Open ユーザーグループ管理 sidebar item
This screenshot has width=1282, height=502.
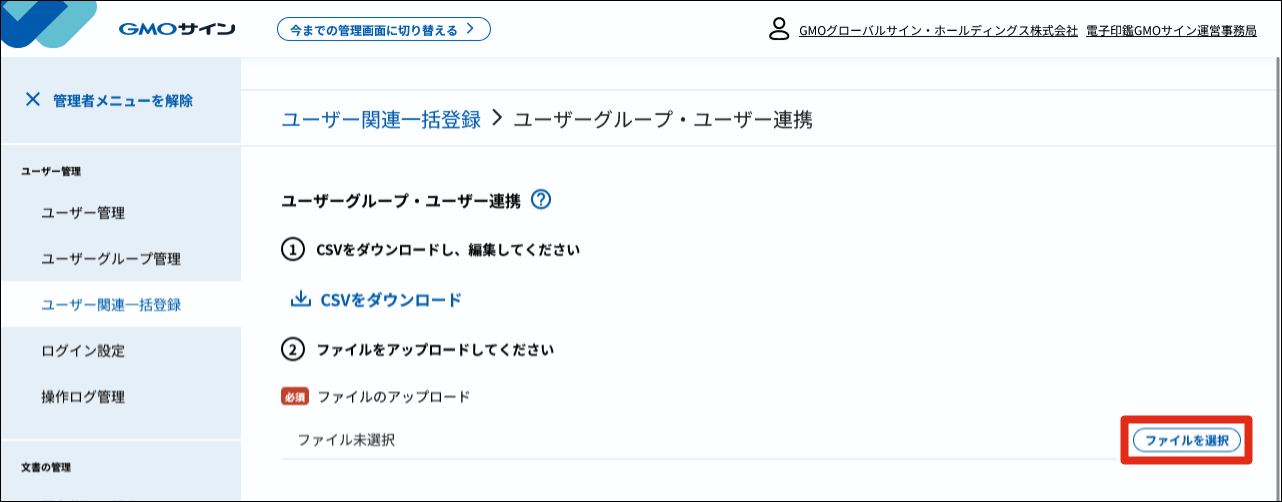pos(111,259)
